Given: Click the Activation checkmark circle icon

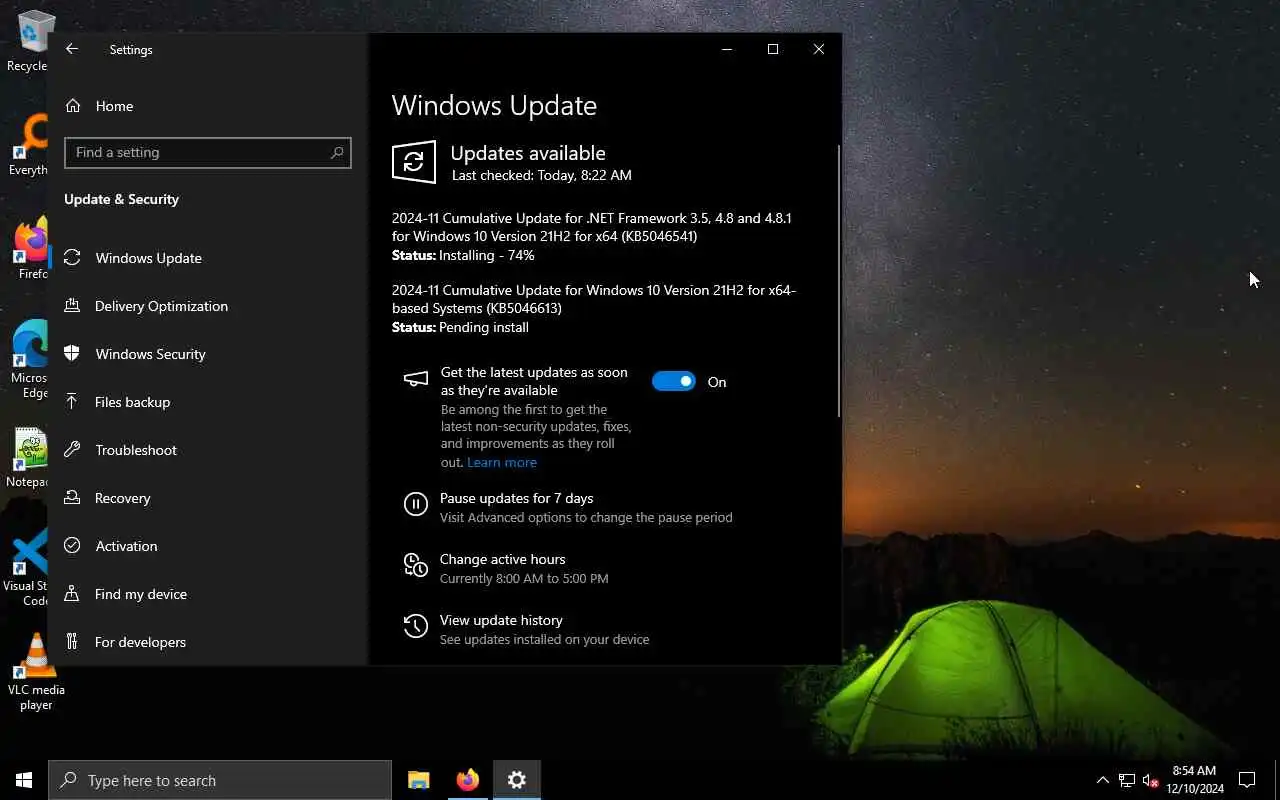Looking at the screenshot, I should [x=72, y=546].
